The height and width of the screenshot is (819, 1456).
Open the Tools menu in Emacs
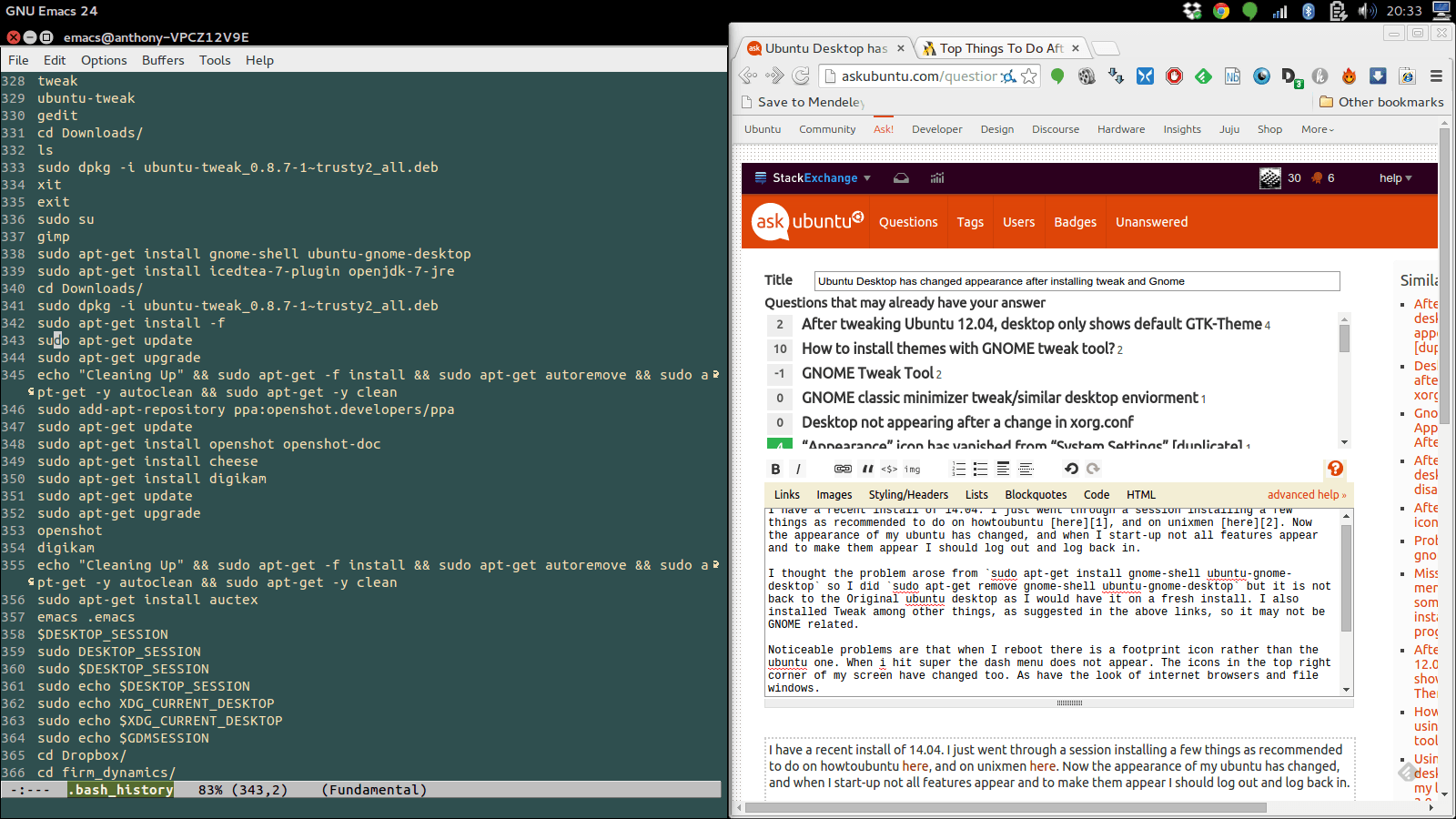click(215, 60)
